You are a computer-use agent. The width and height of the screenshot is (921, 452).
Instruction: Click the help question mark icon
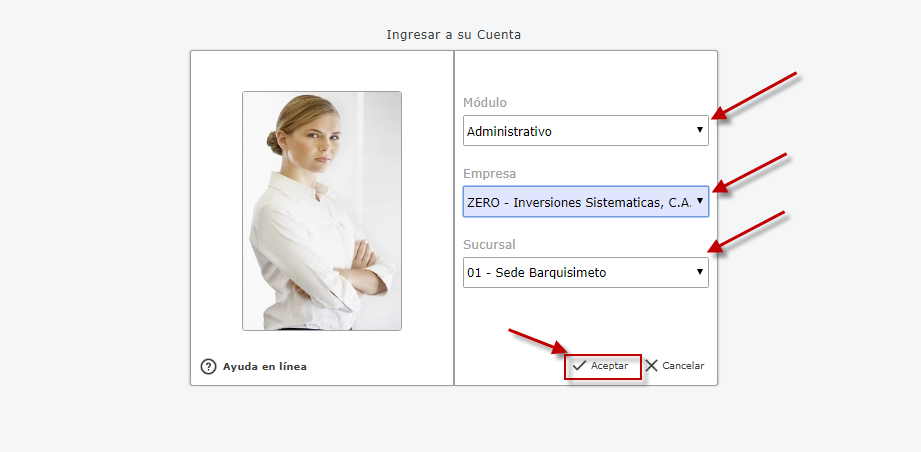208,366
